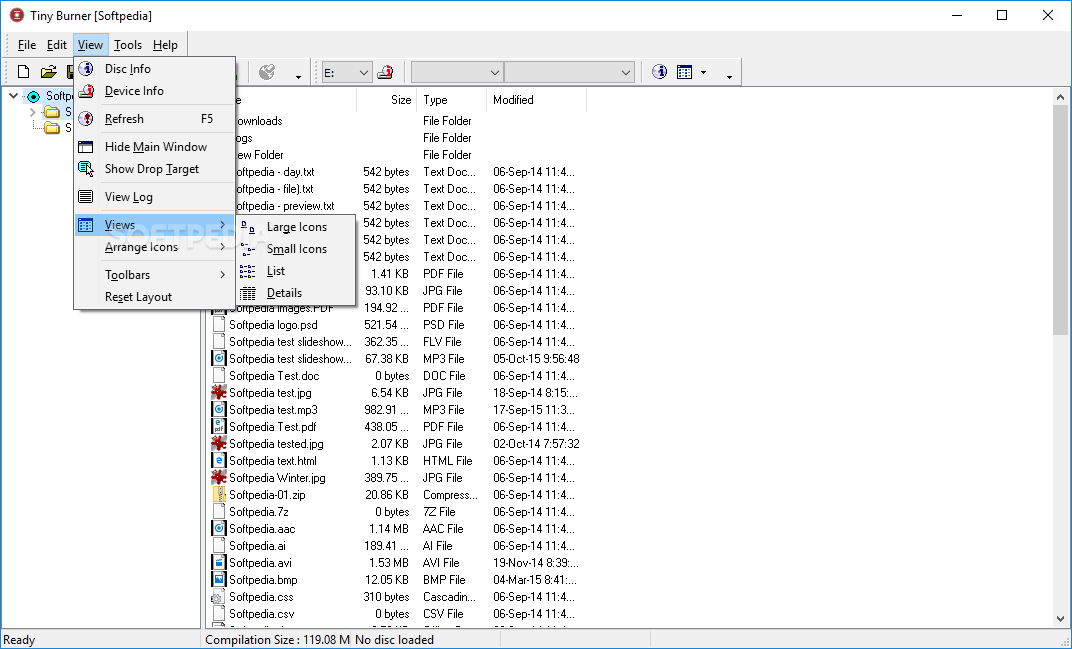Screen dimensions: 1072x649
Task: Open the first empty combo box after the drive selector
Action: [457, 72]
